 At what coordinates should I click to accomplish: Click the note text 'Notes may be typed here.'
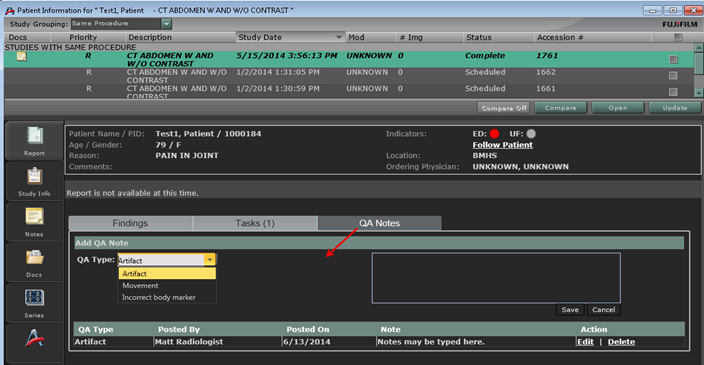tap(431, 342)
